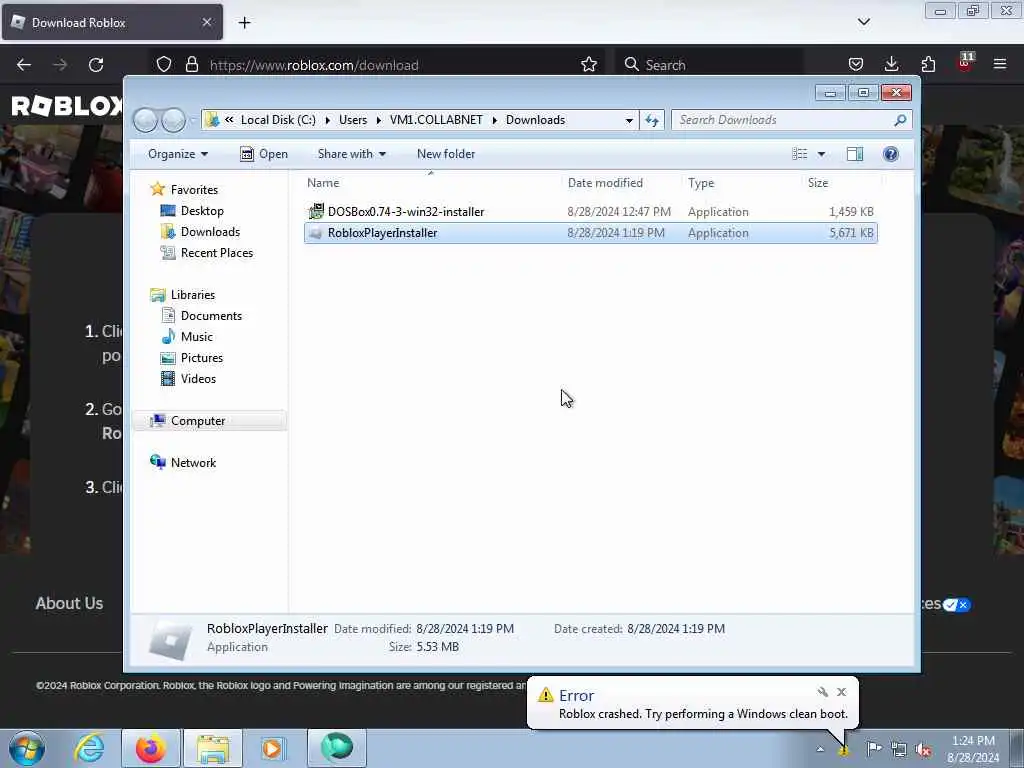Viewport: 1024px width, 768px height.
Task: Go back in Firefox browser
Action: pyautogui.click(x=24, y=65)
